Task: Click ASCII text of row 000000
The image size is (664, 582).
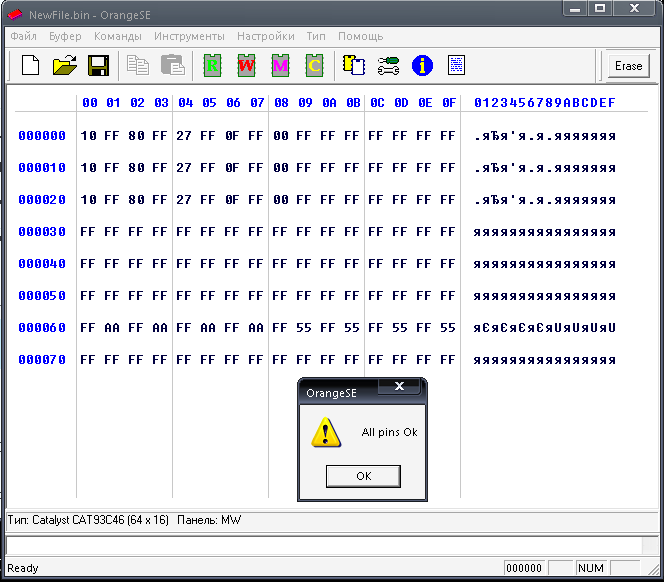Action: (544, 136)
